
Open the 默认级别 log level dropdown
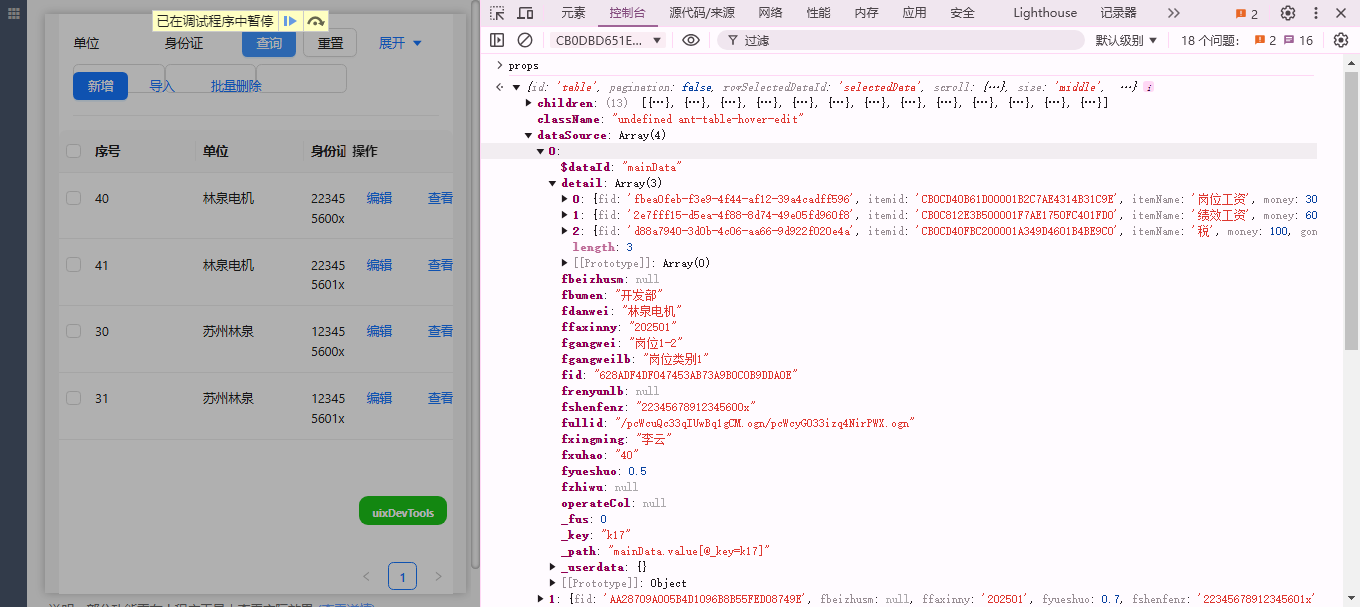[x=1126, y=40]
